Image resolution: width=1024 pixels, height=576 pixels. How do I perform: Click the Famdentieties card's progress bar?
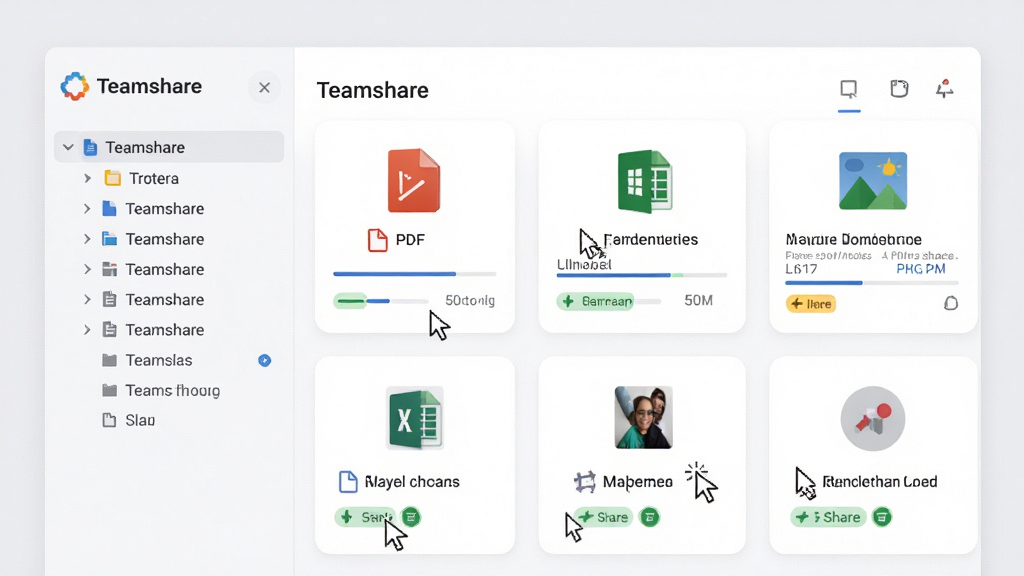tap(641, 275)
